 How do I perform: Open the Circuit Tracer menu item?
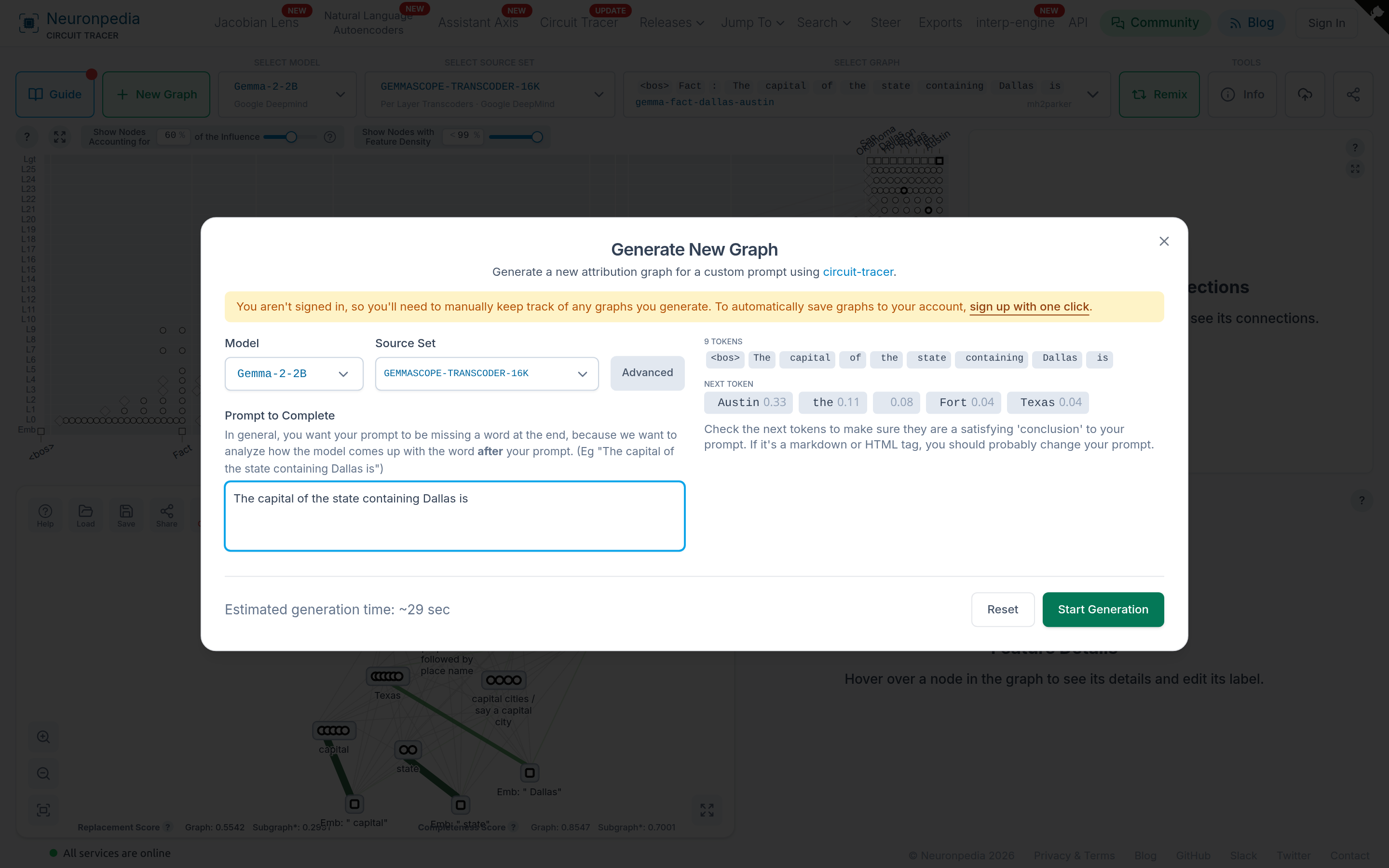[579, 23]
